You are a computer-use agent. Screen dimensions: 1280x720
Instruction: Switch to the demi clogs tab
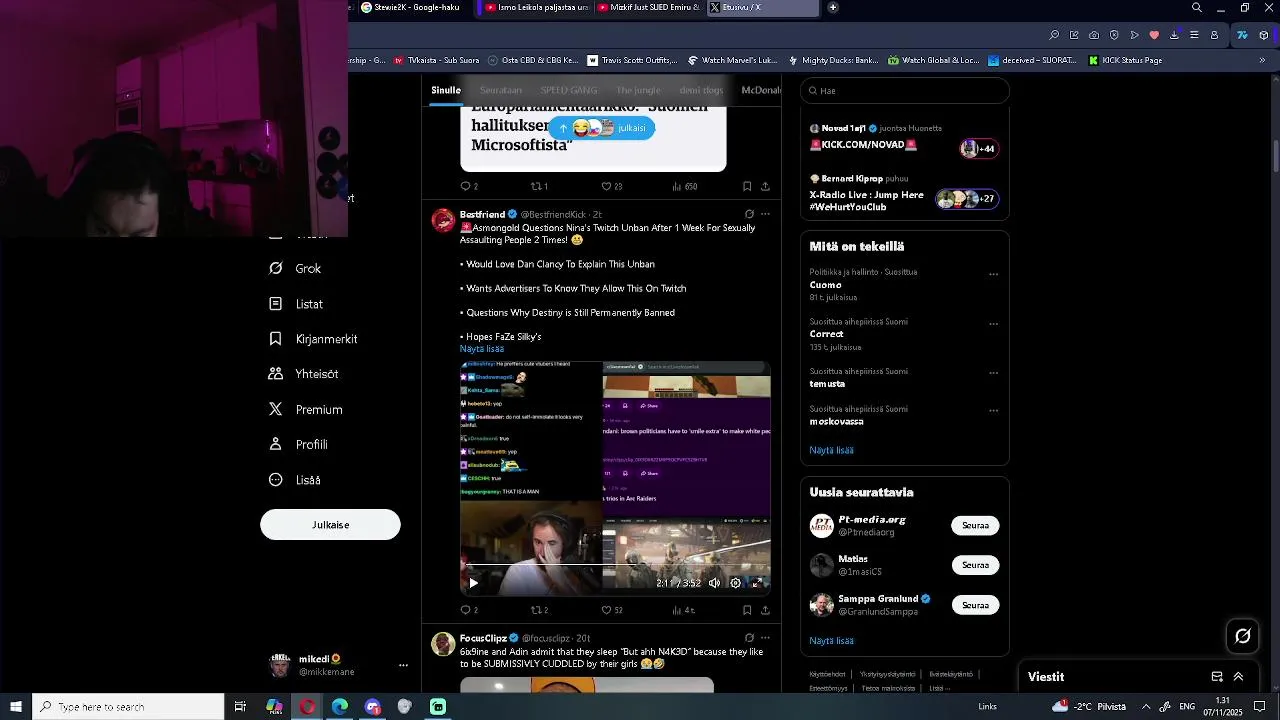point(701,90)
